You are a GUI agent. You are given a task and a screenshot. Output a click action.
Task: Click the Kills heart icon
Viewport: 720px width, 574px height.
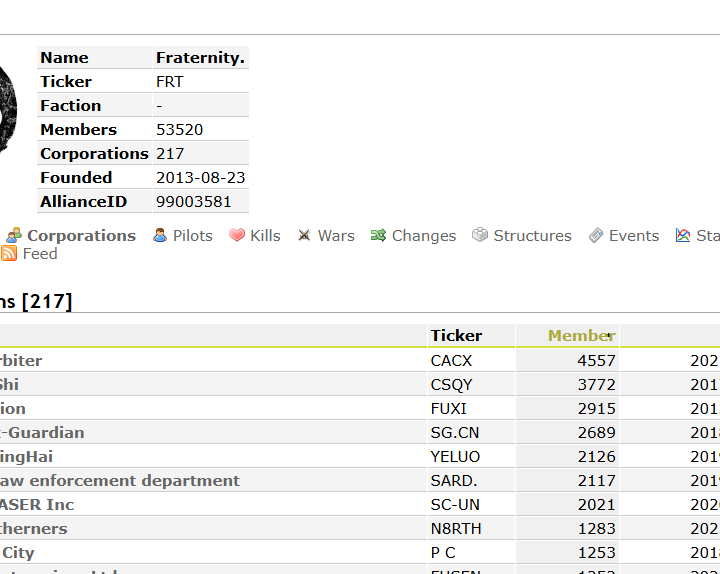237,236
